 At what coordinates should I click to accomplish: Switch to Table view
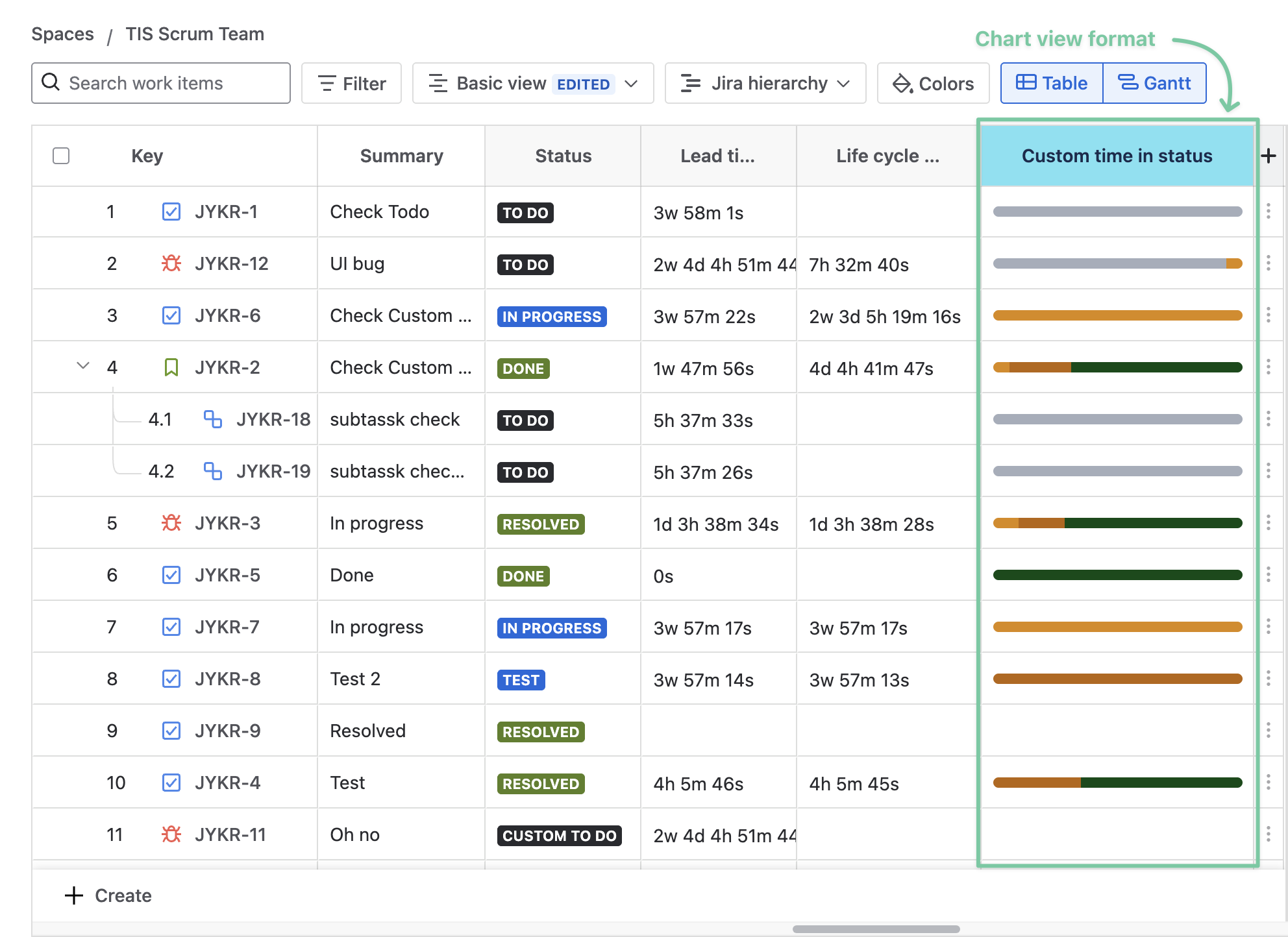click(1052, 83)
